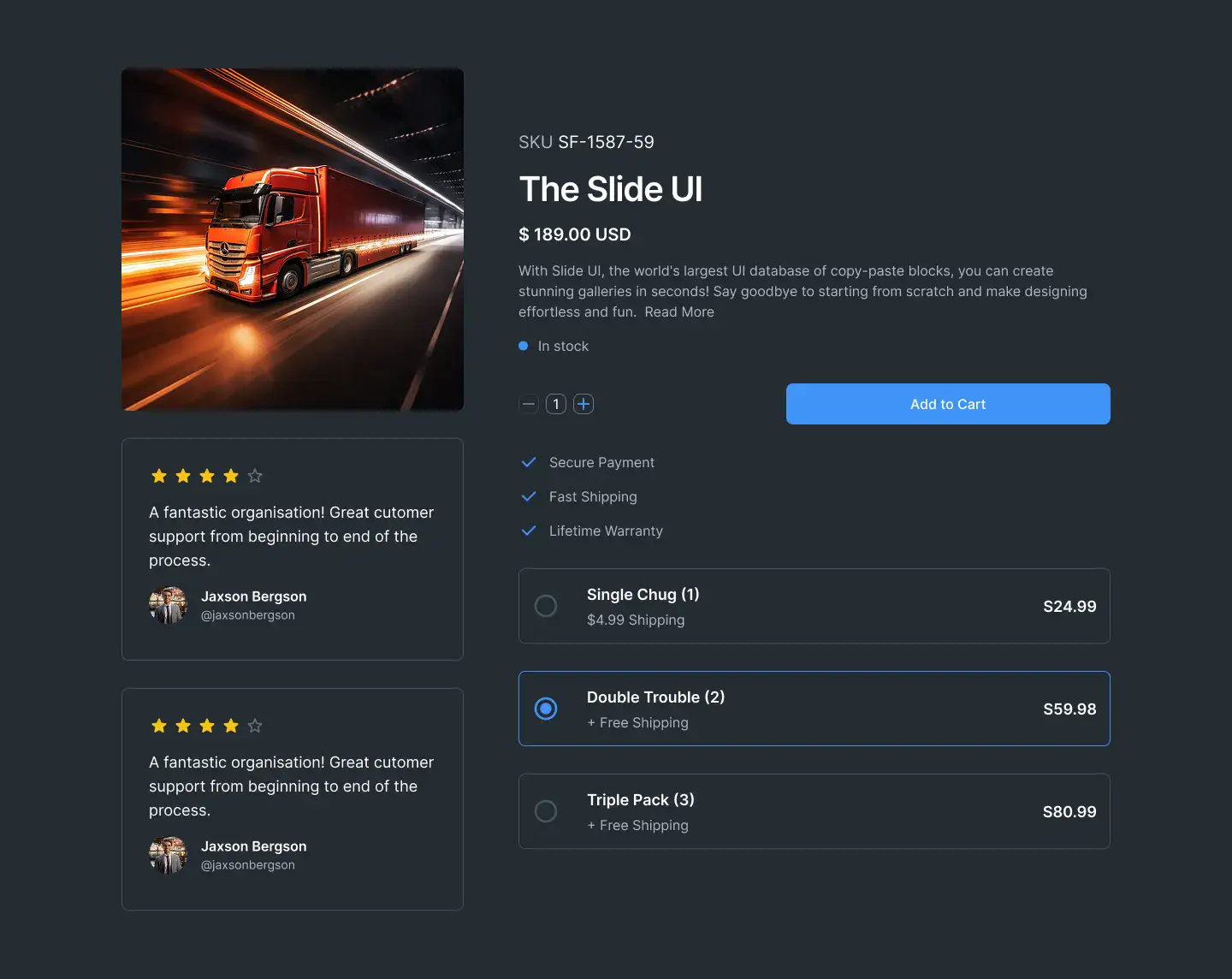
Task: Click the Lifetime Warranty label
Action: coord(606,531)
